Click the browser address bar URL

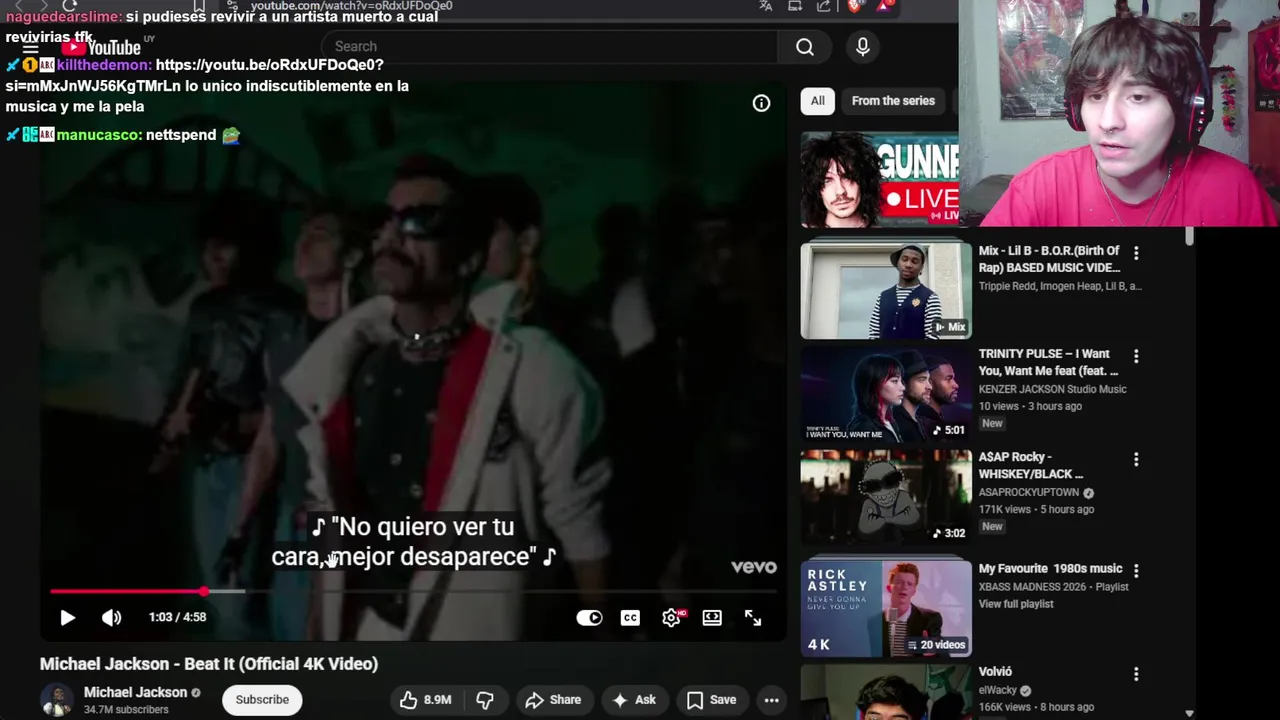pos(351,6)
